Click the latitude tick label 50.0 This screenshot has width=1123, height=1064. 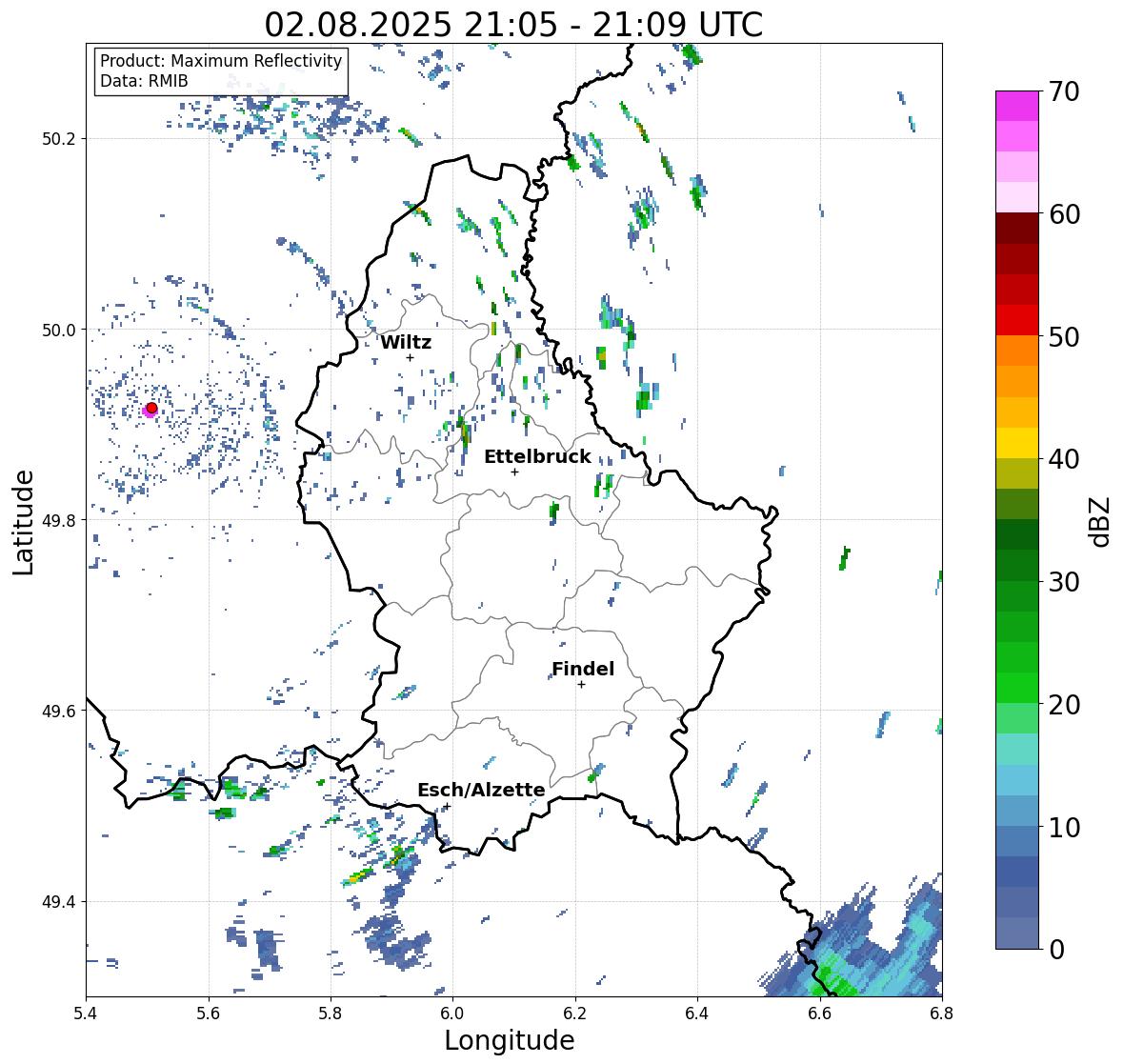[58, 331]
